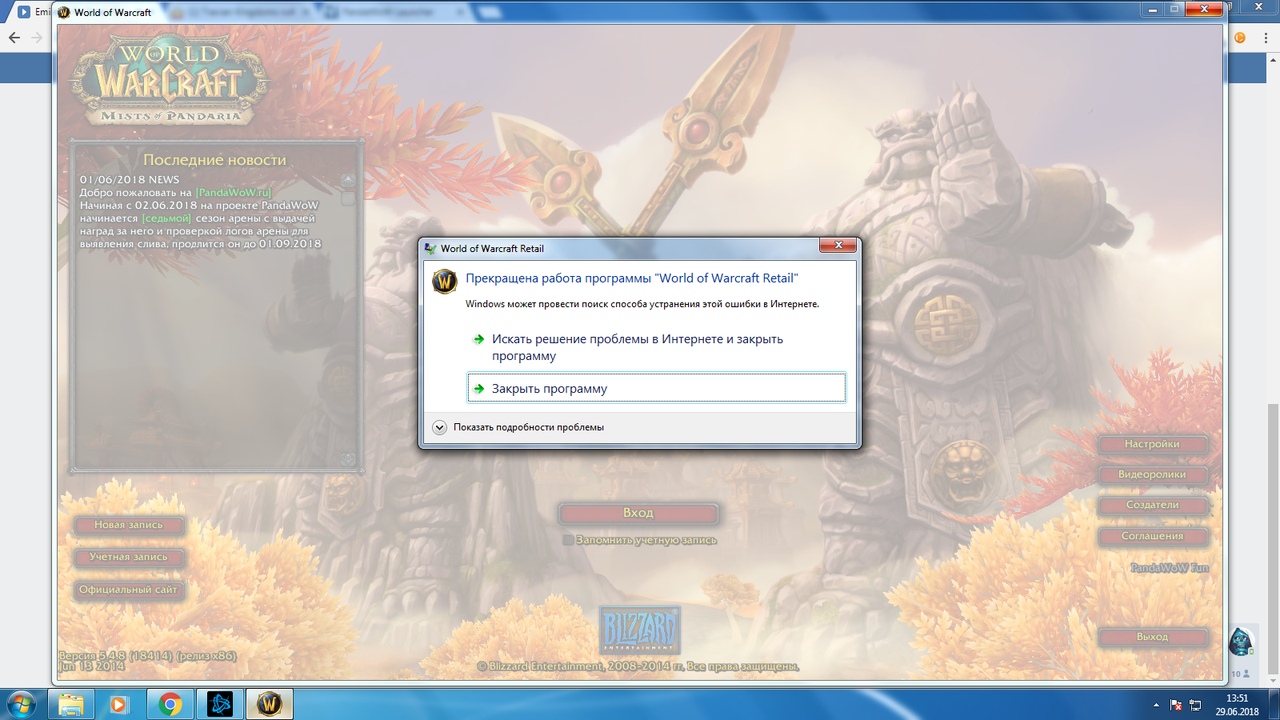Screen dimensions: 1280x720
Task: Click the [седьмой] link in news text
Action: pos(167,218)
